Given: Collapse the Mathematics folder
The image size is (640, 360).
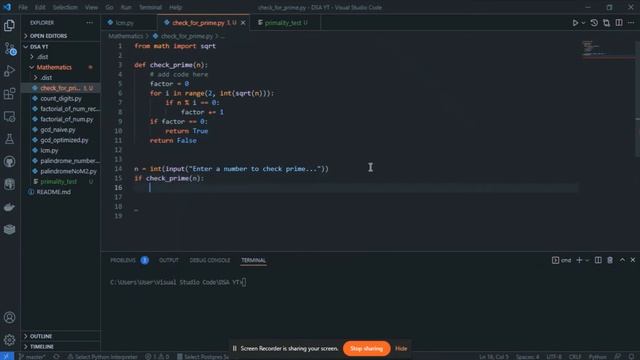Looking at the screenshot, I should (60, 67).
